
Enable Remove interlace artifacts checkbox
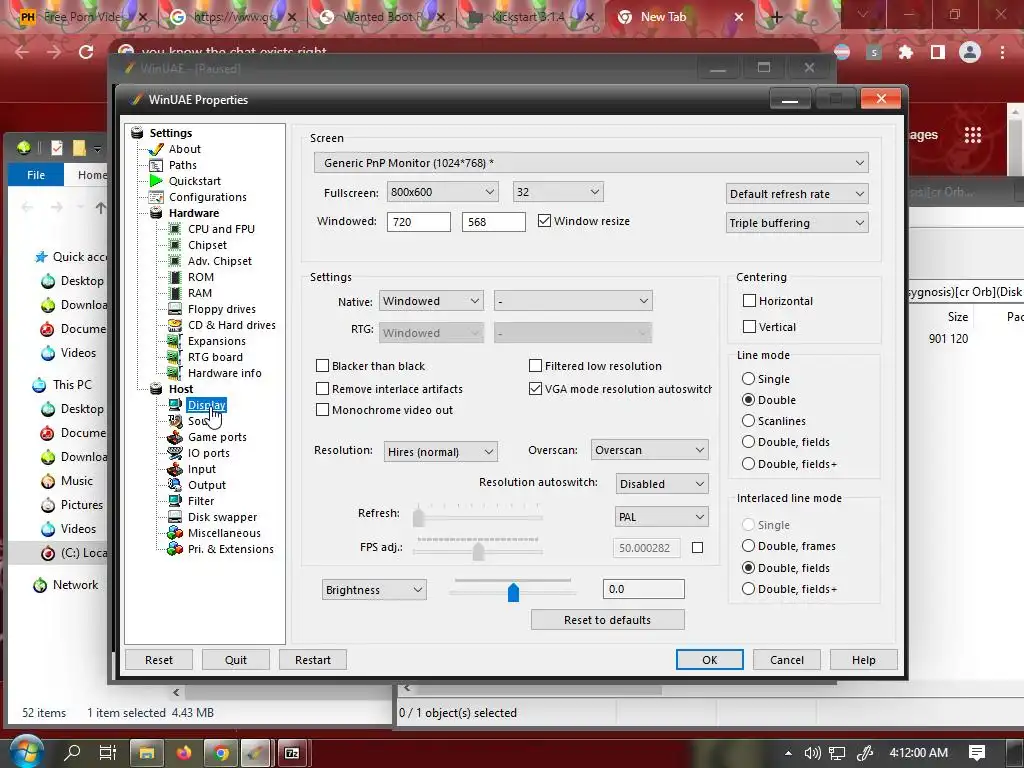pos(322,389)
